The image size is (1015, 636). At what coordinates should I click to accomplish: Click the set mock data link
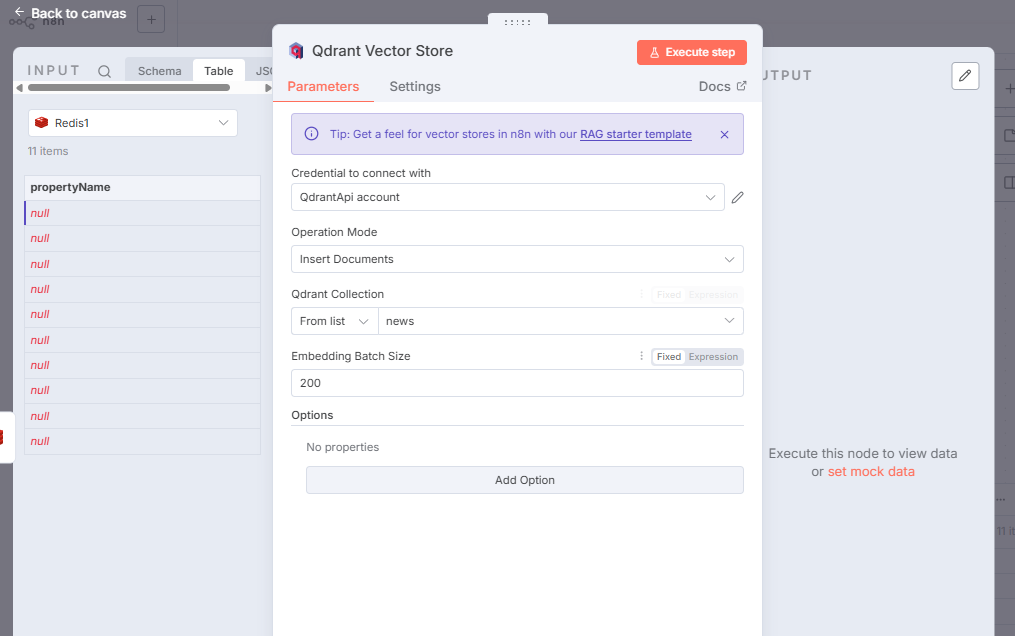click(x=871, y=472)
